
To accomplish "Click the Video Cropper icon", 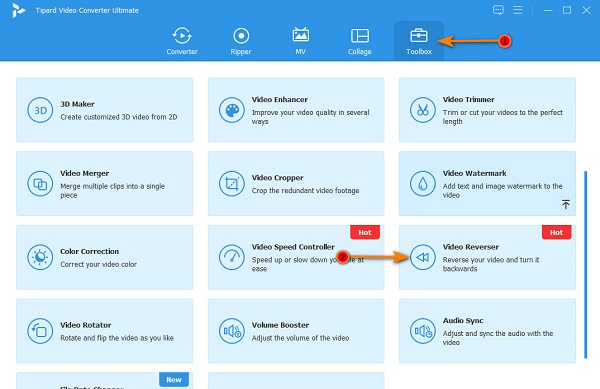I will 232,184.
